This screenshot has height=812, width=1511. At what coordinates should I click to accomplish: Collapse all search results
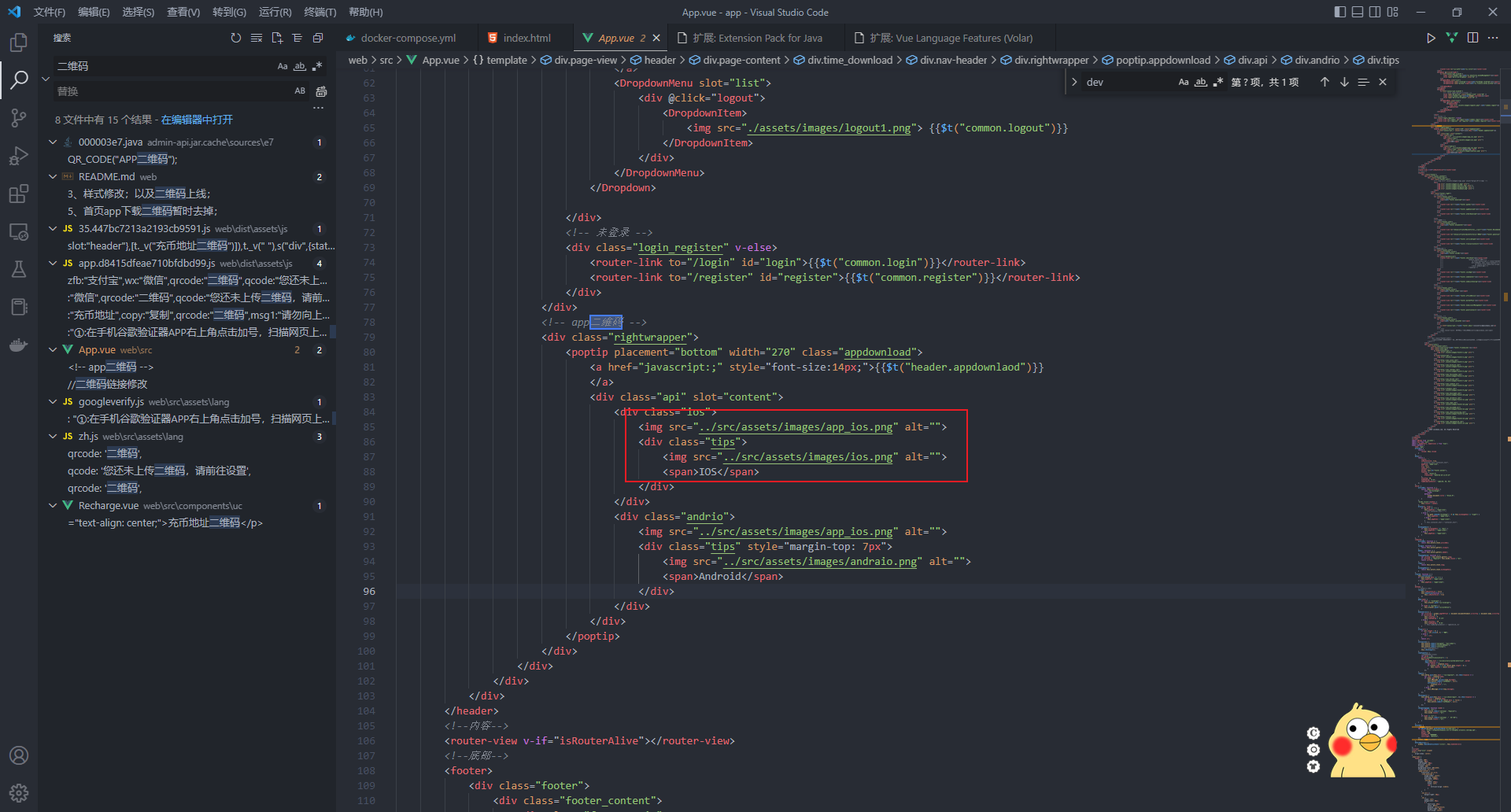pos(318,38)
